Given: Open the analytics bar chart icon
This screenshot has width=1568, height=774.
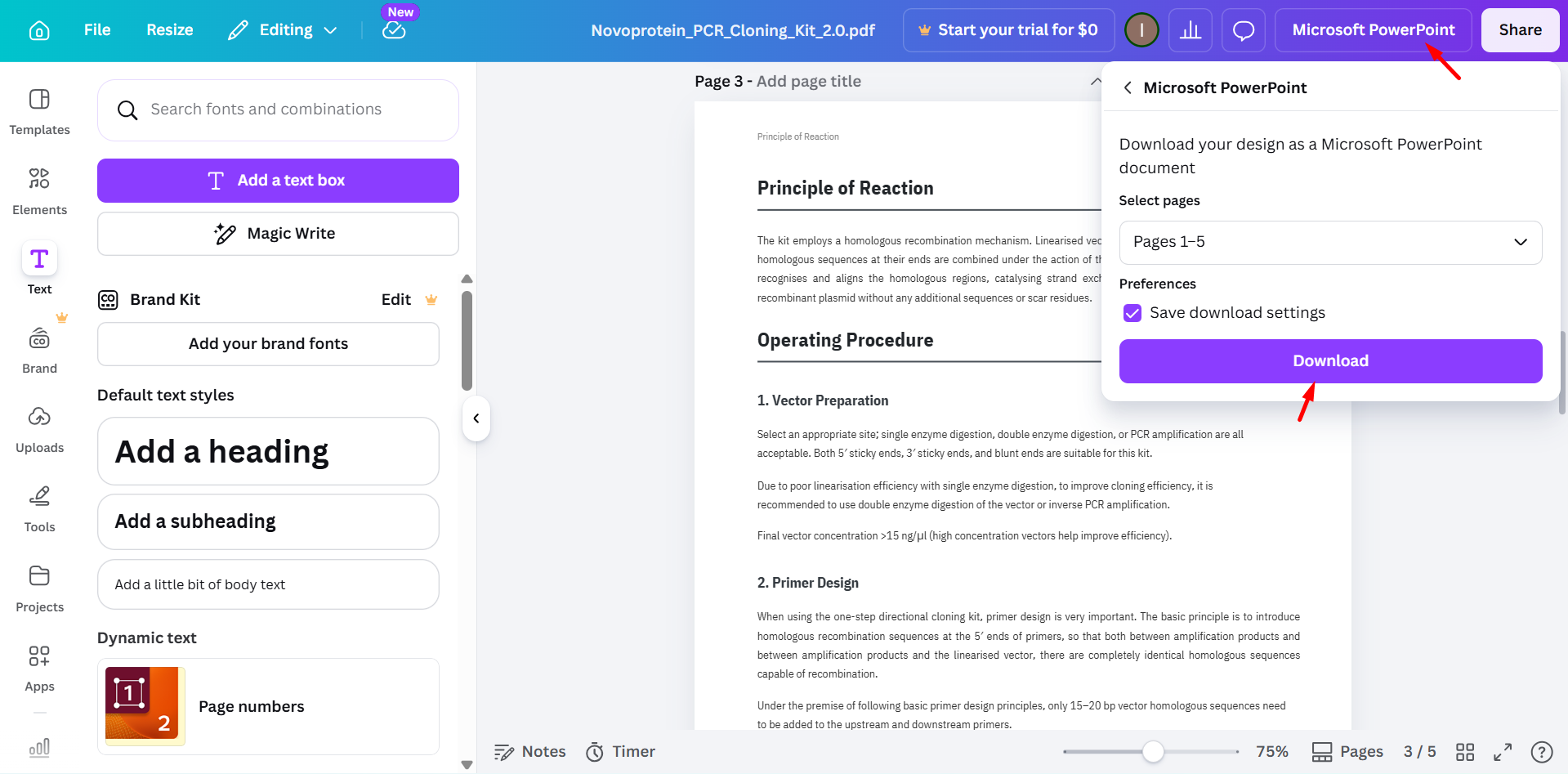Looking at the screenshot, I should tap(1191, 30).
